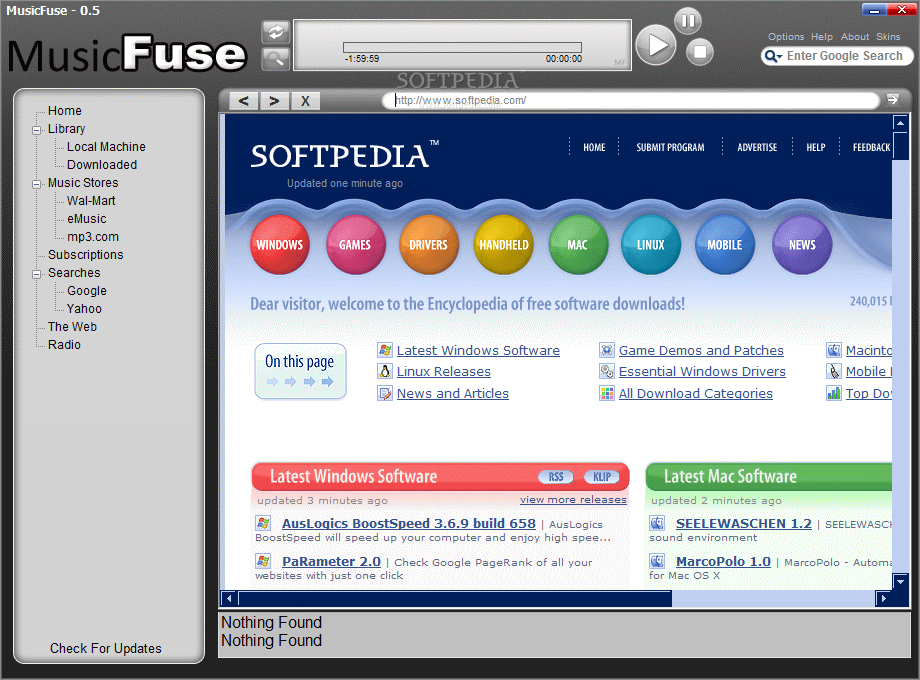
Task: Click the KLIP badge on Latest Windows Software
Action: pyautogui.click(x=602, y=477)
